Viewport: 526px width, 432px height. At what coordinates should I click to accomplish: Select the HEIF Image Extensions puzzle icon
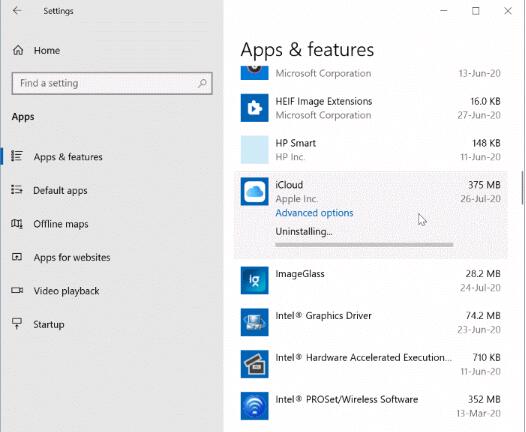point(254,108)
